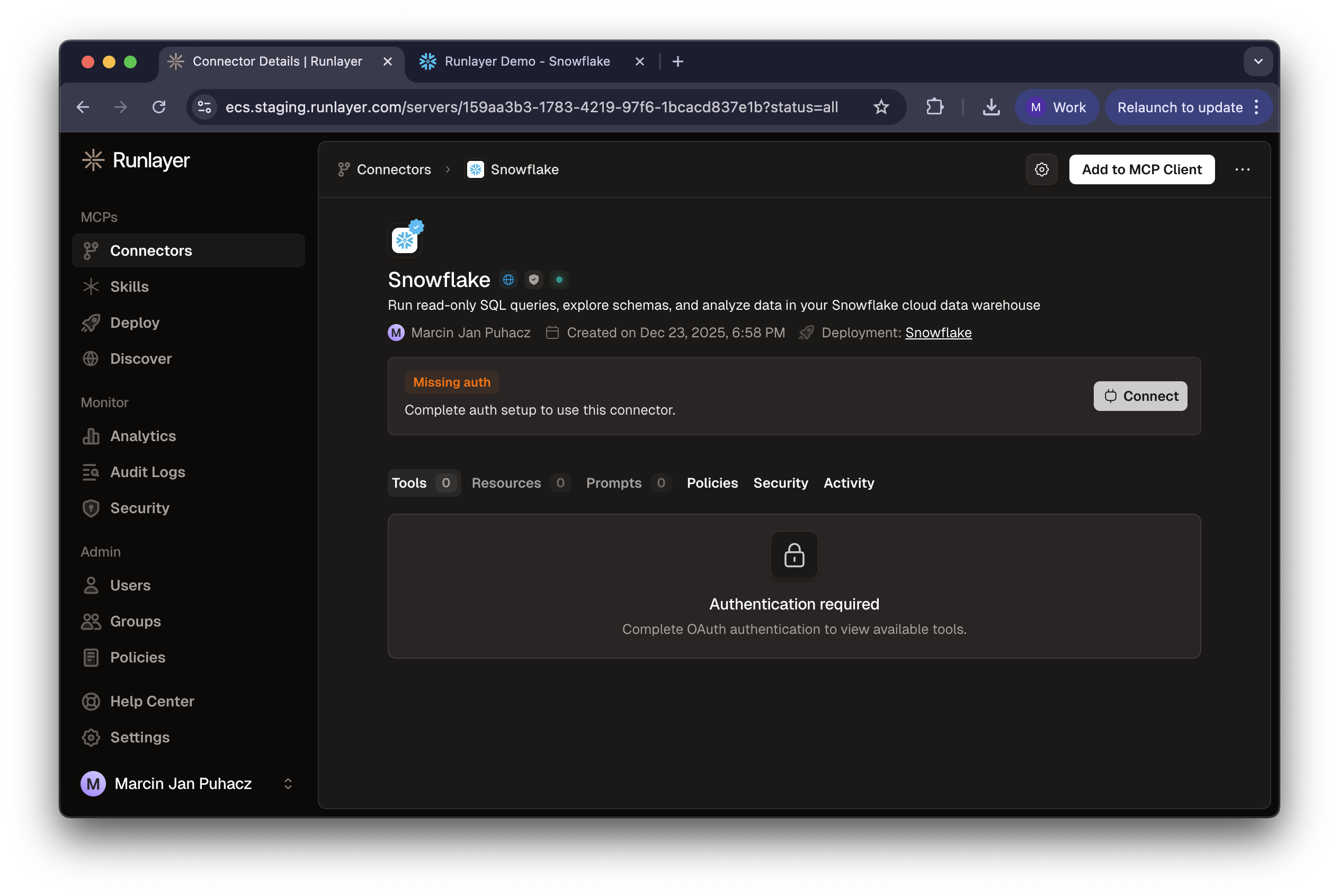The height and width of the screenshot is (896, 1339).
Task: Open the Connectors section in sidebar
Action: (150, 250)
